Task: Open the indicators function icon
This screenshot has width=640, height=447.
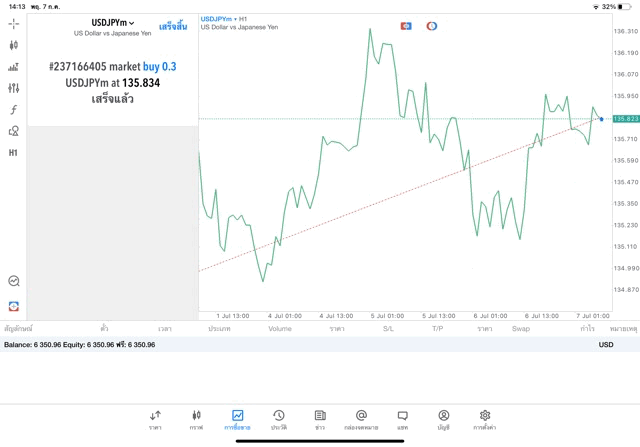Action: (x=13, y=109)
